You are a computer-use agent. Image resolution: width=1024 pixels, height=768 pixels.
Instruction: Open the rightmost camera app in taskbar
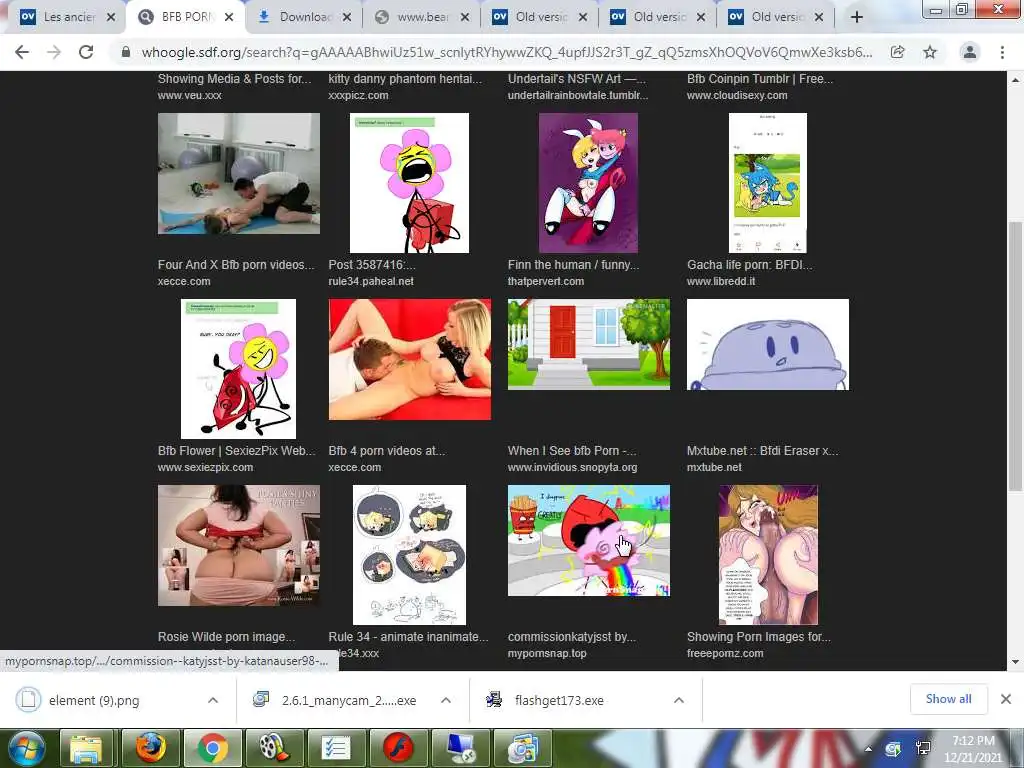pyautogui.click(x=522, y=748)
